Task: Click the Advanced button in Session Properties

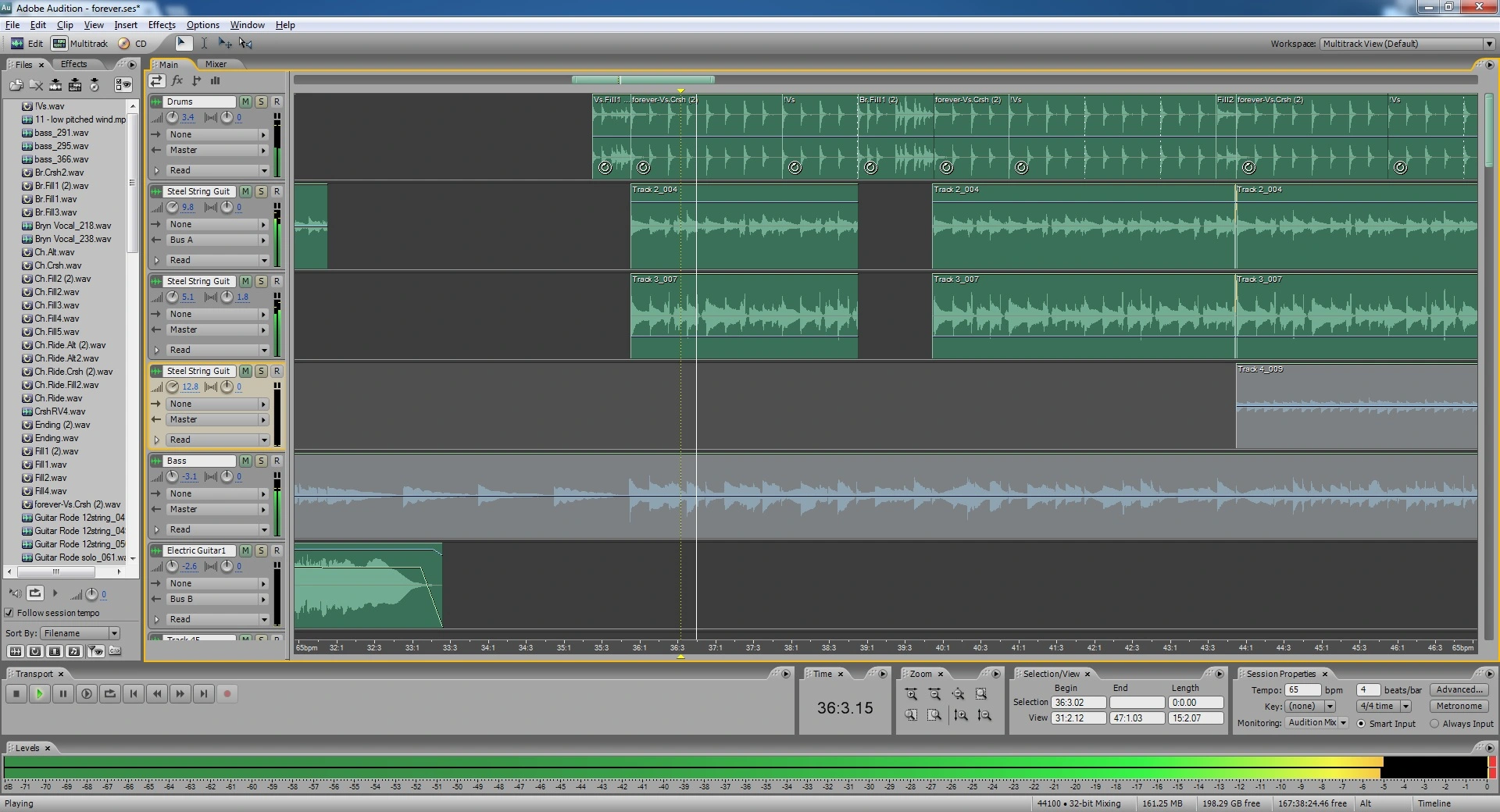Action: [1458, 689]
